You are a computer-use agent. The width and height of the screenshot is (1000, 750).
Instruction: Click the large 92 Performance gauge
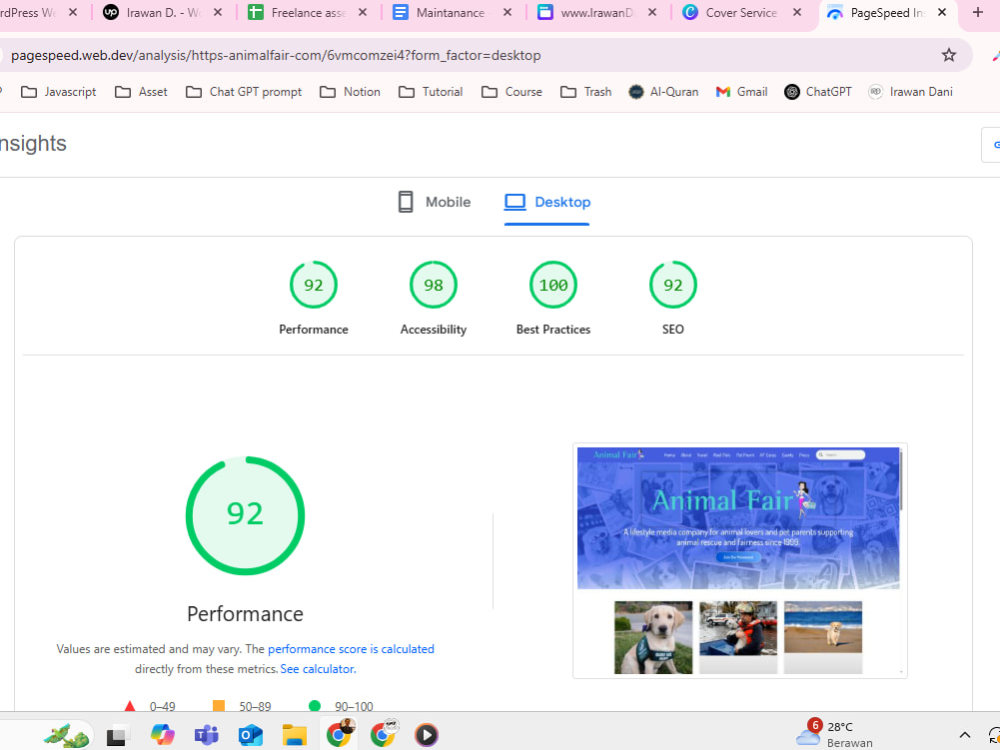(x=245, y=515)
